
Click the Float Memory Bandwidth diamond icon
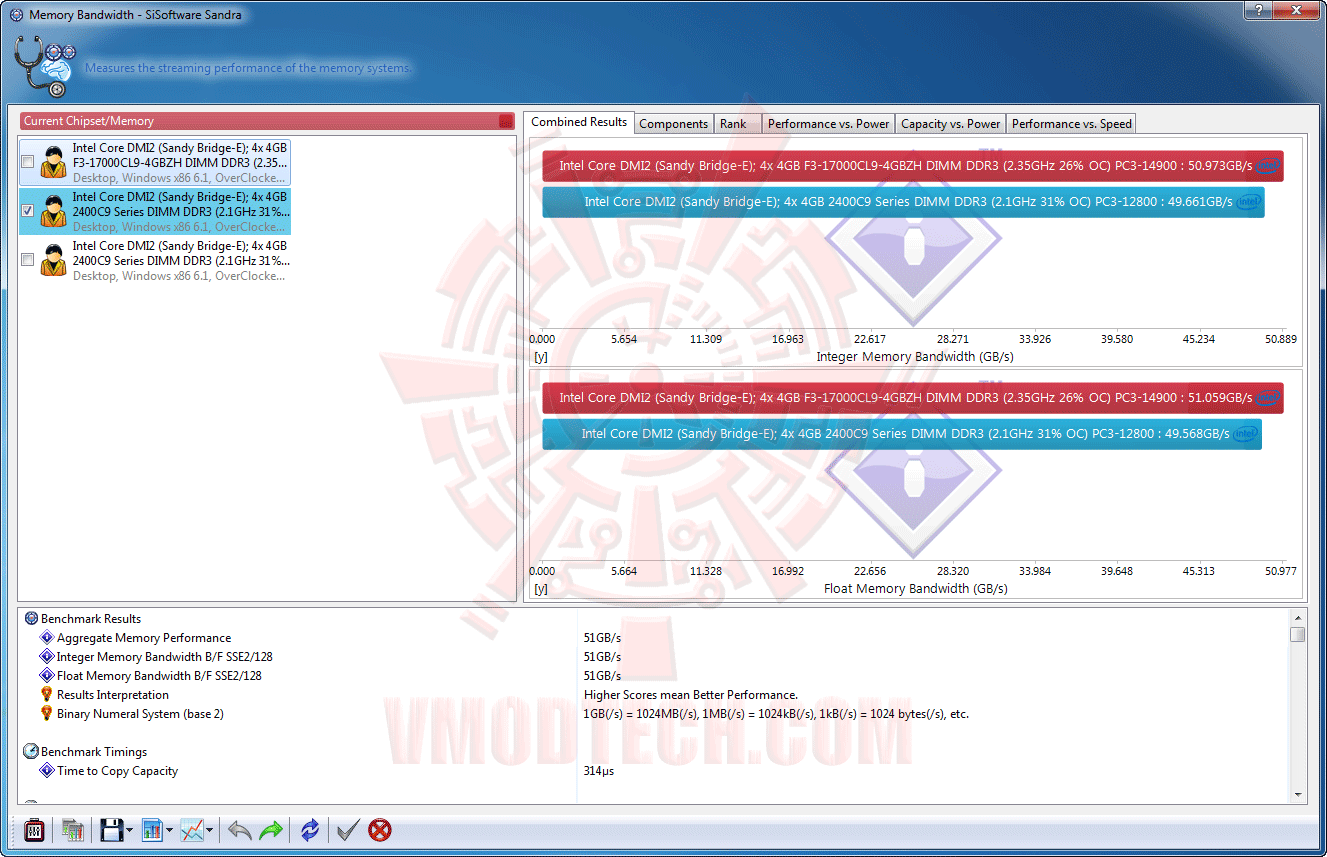pos(47,676)
